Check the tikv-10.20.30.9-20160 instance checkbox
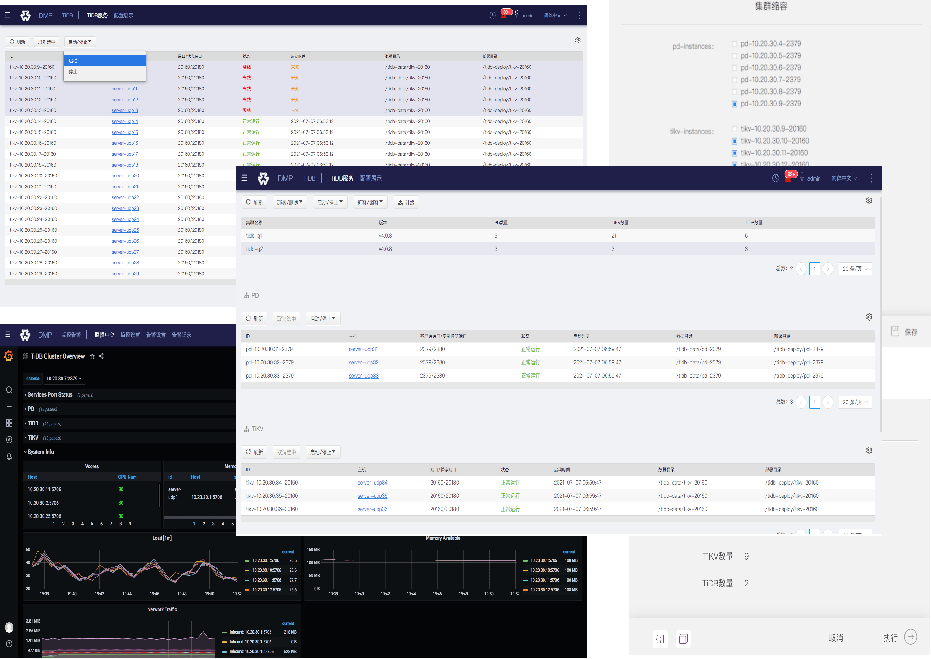This screenshot has height=659, width=931. [735, 129]
